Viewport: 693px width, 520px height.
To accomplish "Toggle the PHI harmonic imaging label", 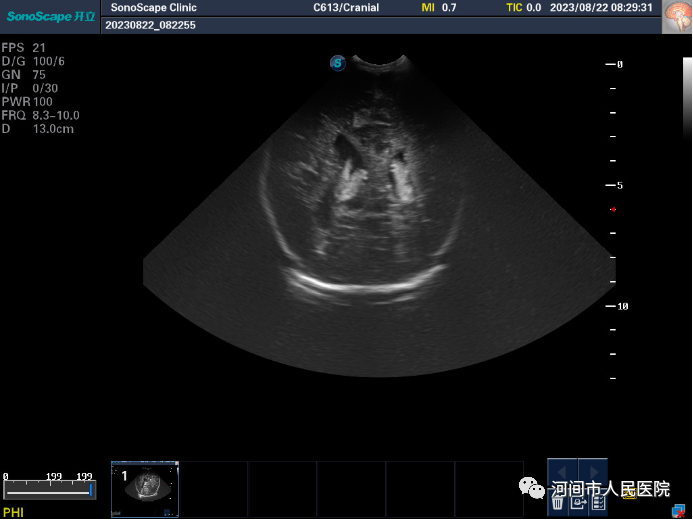I will point(13,512).
